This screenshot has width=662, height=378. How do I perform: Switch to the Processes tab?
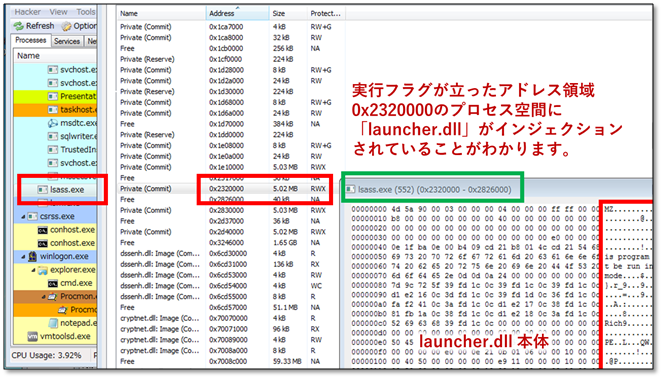click(x=31, y=40)
